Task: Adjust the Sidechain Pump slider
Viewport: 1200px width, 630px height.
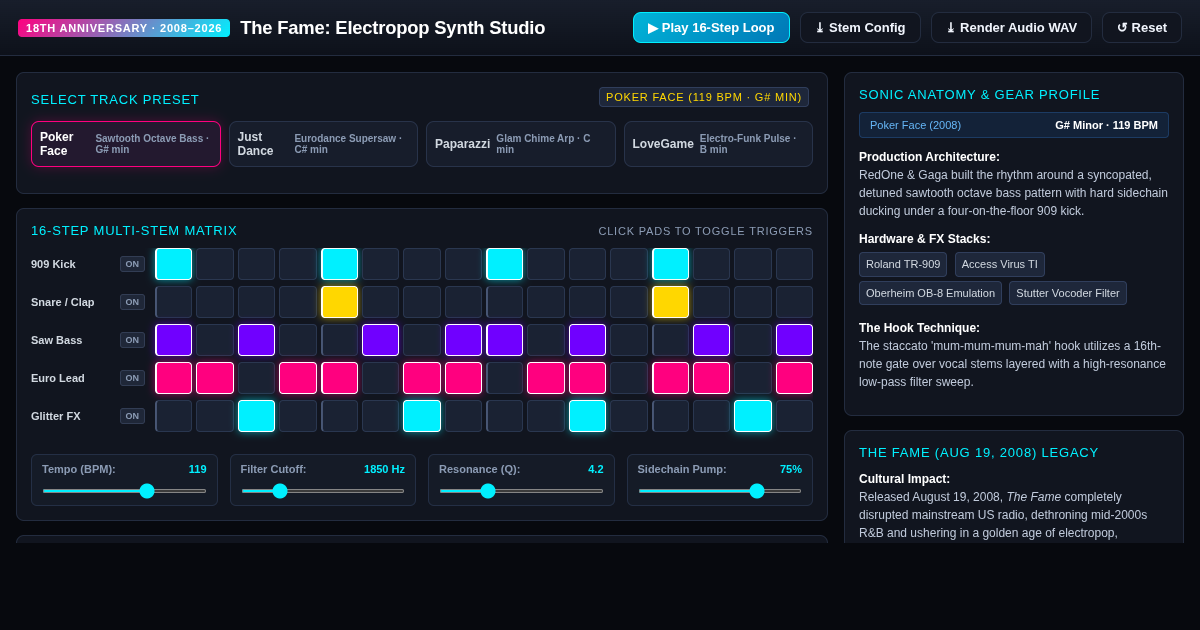Action: click(x=720, y=491)
